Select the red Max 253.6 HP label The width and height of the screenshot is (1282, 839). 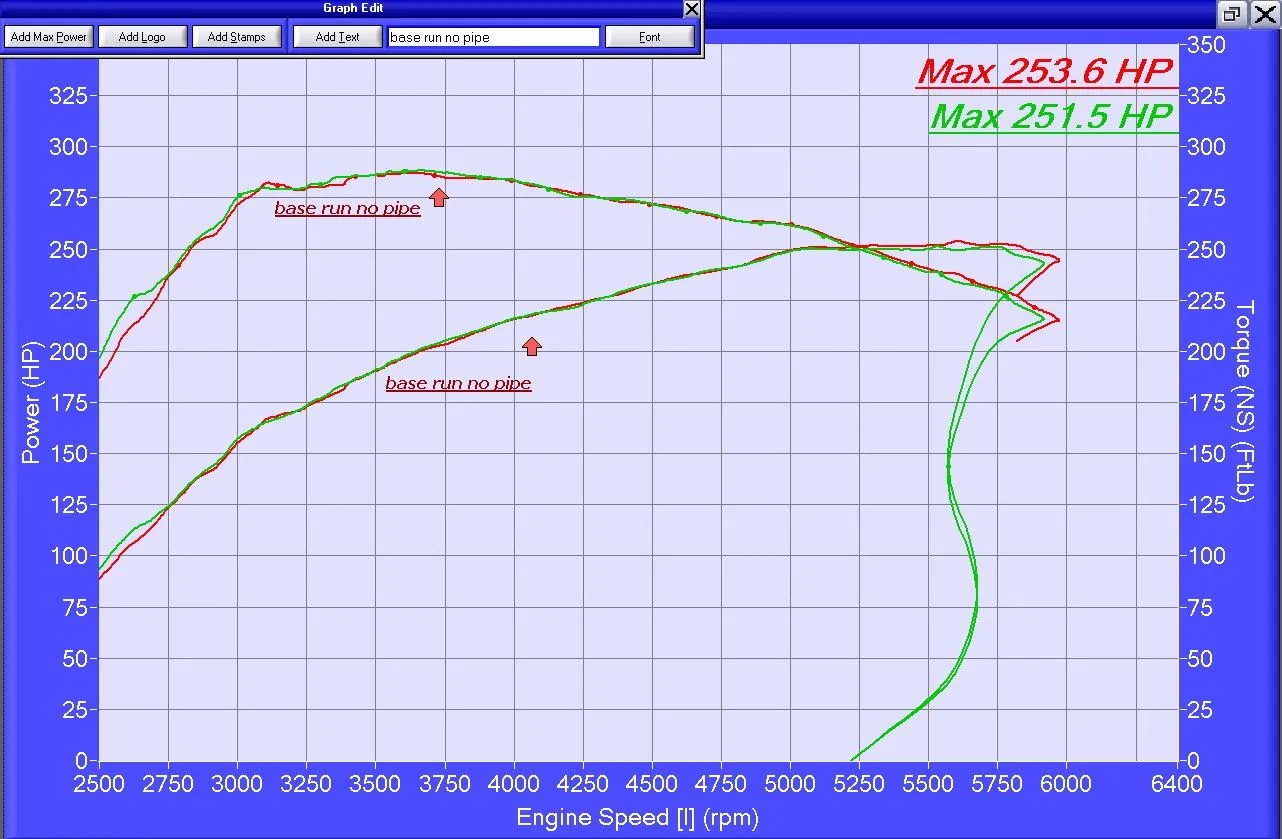[1044, 72]
